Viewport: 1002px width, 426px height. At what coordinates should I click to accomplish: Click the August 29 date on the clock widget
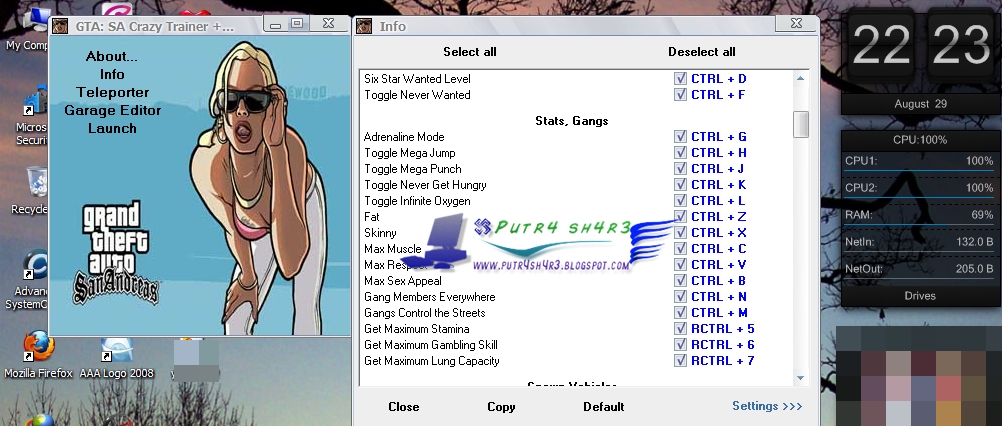(921, 103)
